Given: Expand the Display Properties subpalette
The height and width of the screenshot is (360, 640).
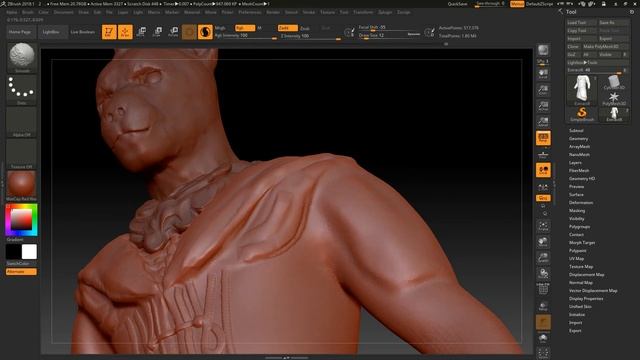Looking at the screenshot, I should pos(586,298).
